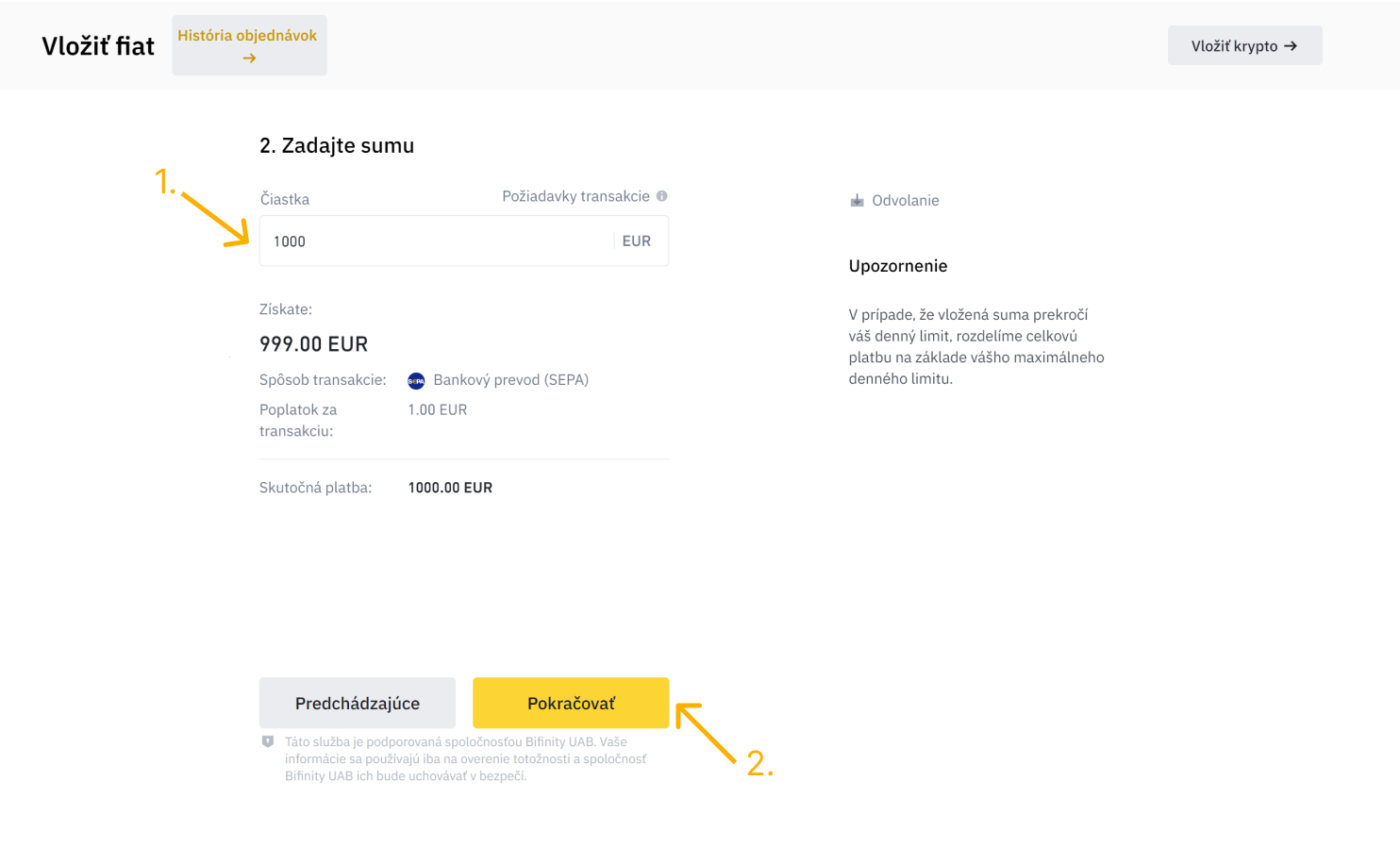The height and width of the screenshot is (864, 1400).
Task: Go back with the Predchádzajúce button
Action: coord(358,704)
